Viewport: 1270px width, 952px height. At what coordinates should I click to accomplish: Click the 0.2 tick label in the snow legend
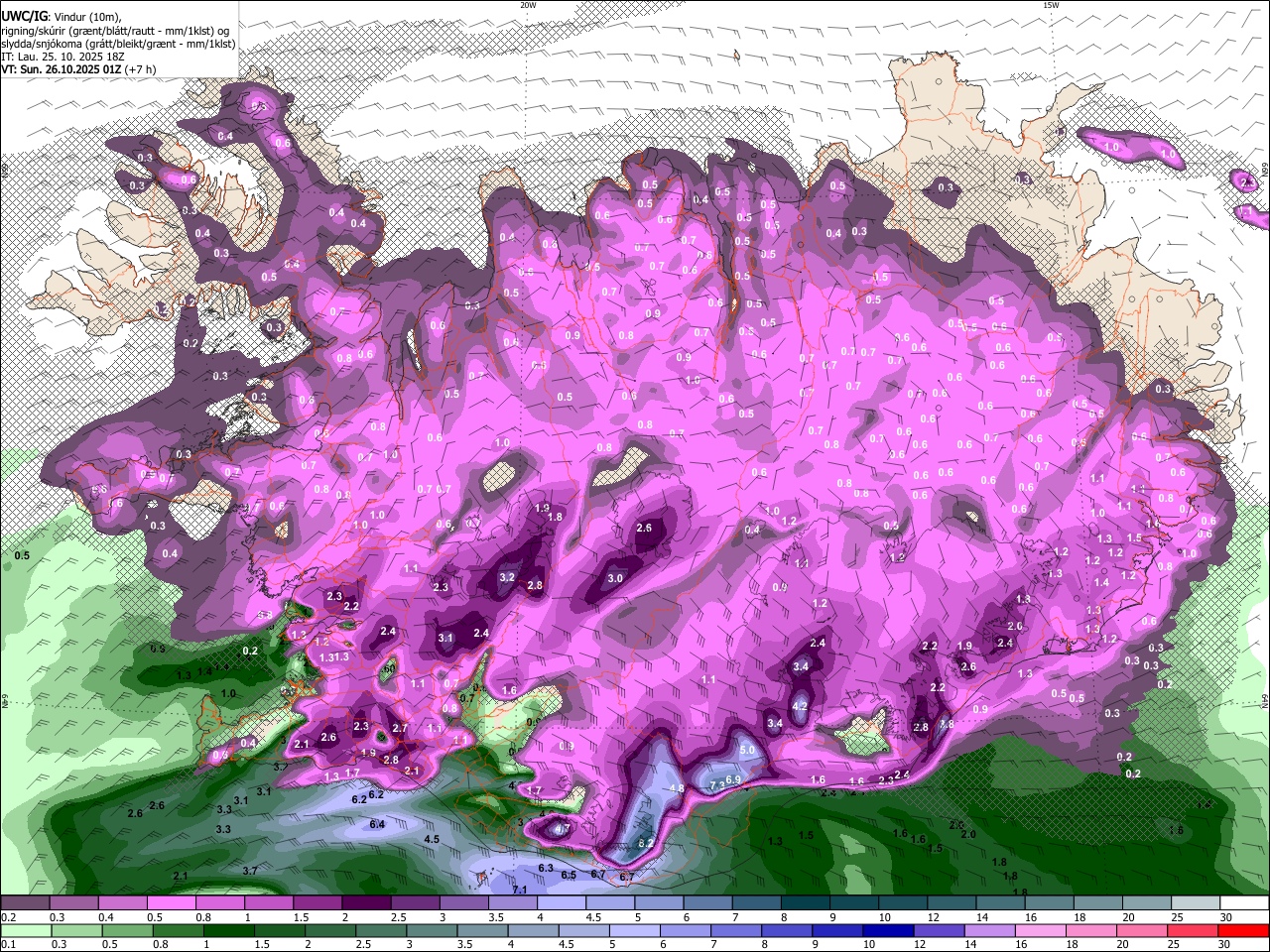(x=8, y=917)
